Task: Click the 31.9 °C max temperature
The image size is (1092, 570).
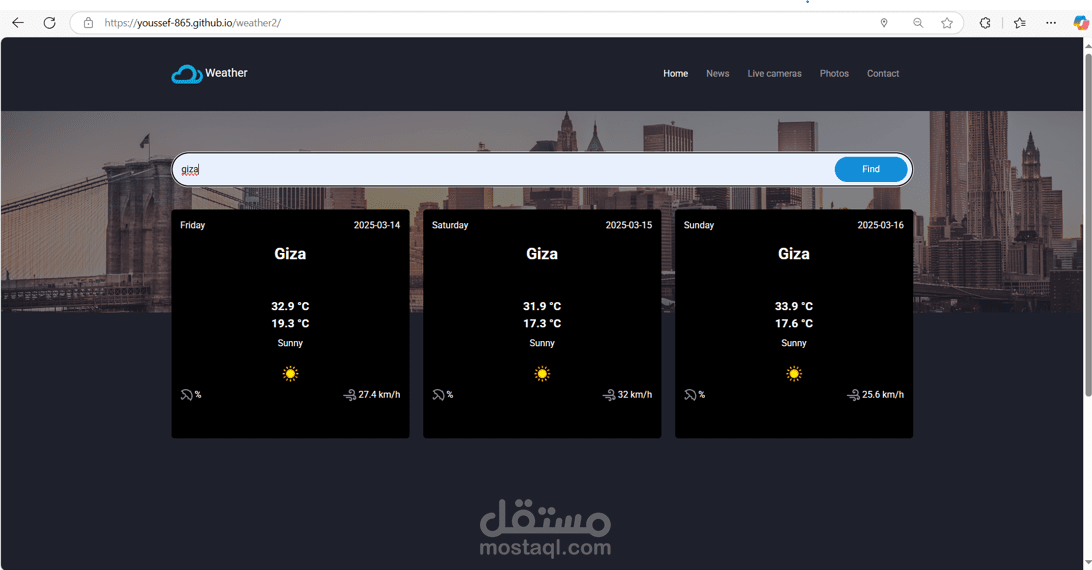Action: (x=542, y=307)
